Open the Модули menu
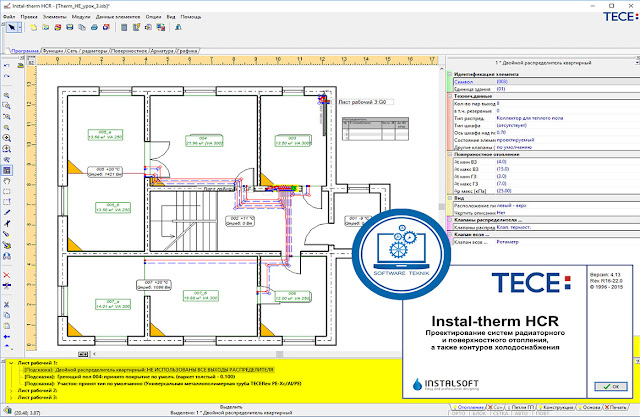640x417 pixels. 81,17
